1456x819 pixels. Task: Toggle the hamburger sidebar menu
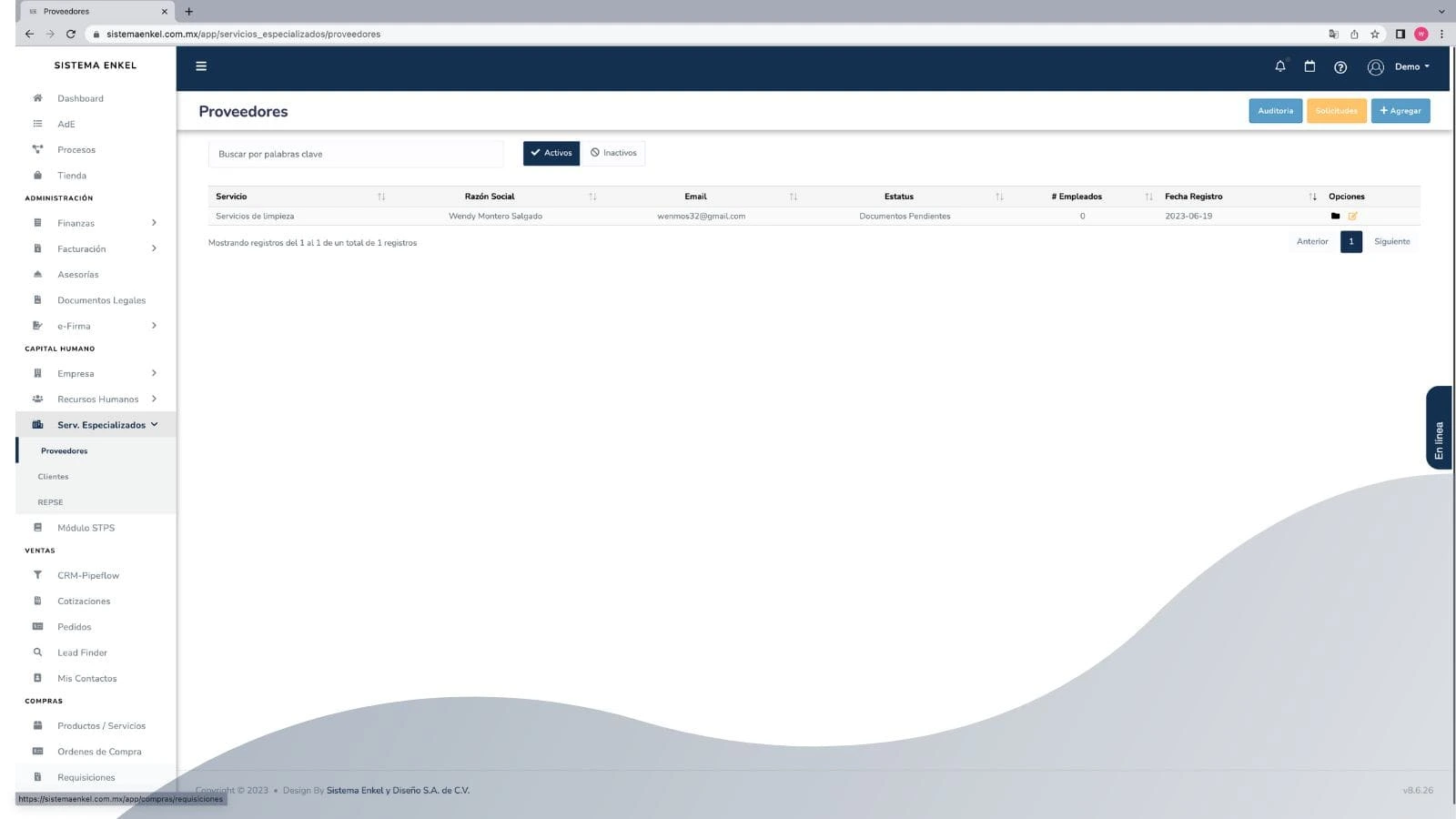point(201,66)
